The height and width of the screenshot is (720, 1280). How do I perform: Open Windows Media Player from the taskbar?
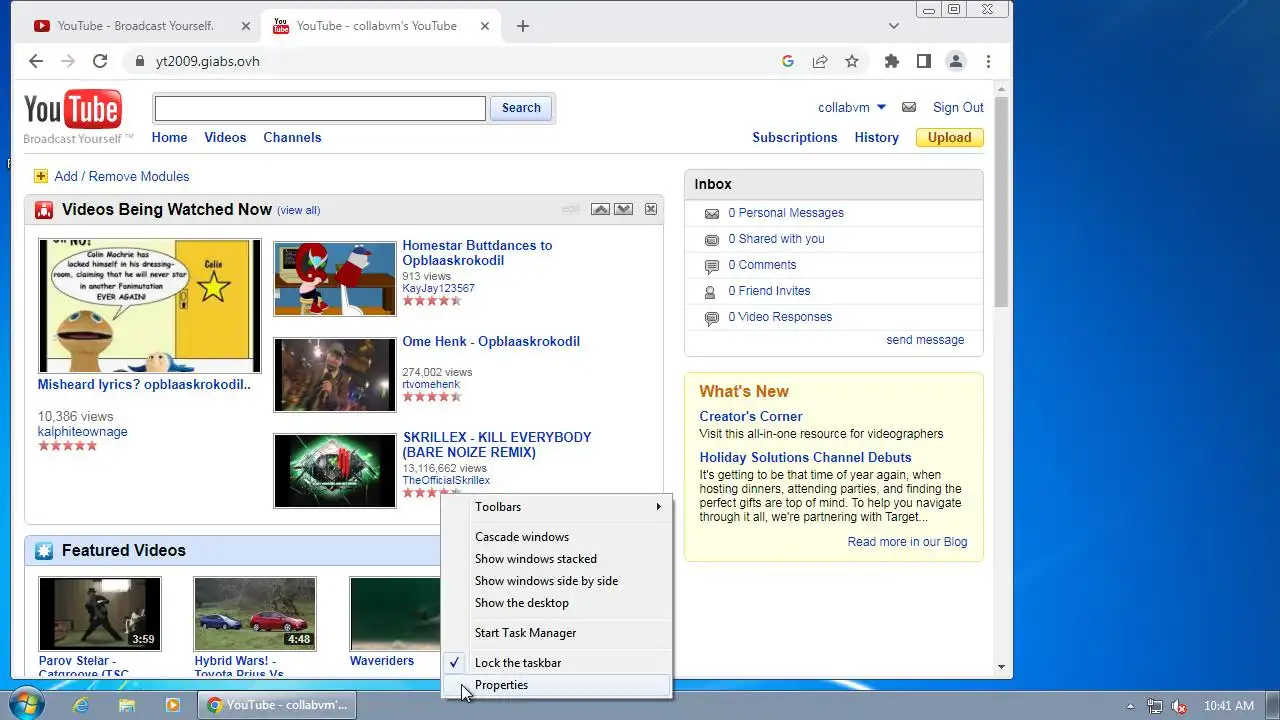pyautogui.click(x=173, y=705)
